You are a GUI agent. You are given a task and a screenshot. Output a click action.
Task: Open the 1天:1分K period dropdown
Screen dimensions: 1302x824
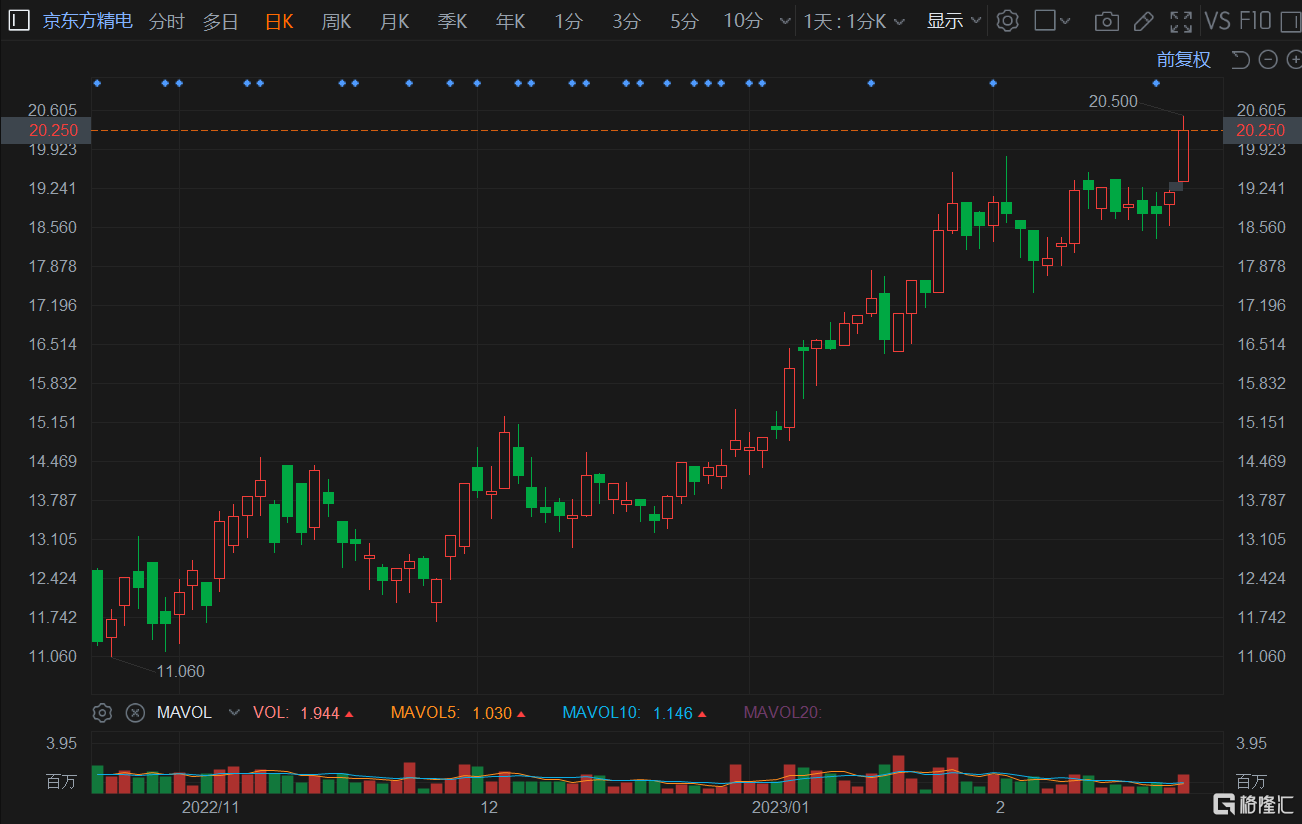pos(855,21)
